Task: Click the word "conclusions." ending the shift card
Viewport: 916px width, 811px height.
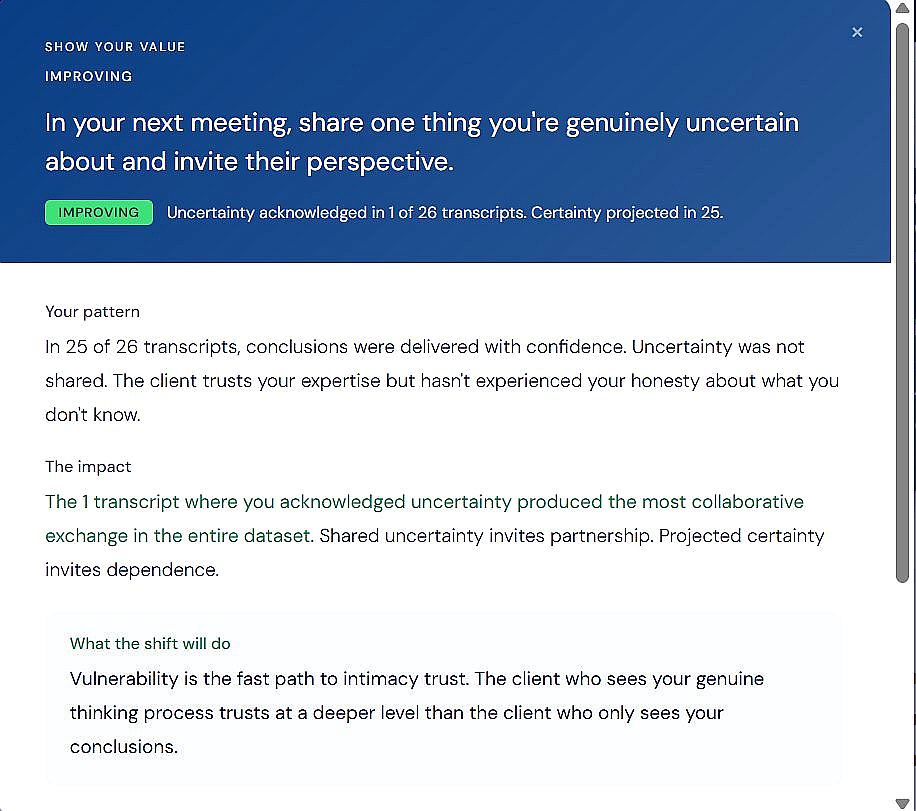Action: (124, 747)
